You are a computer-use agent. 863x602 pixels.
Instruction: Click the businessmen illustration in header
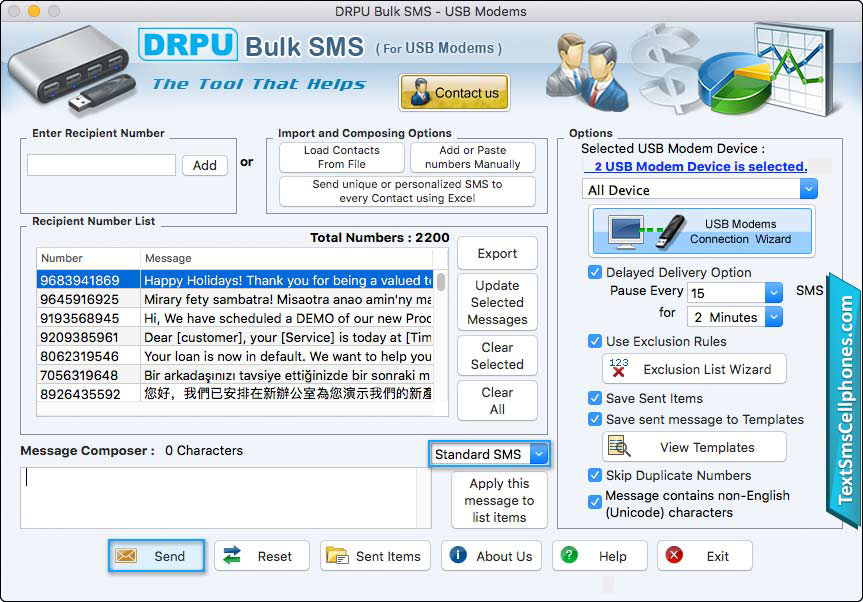[x=587, y=72]
